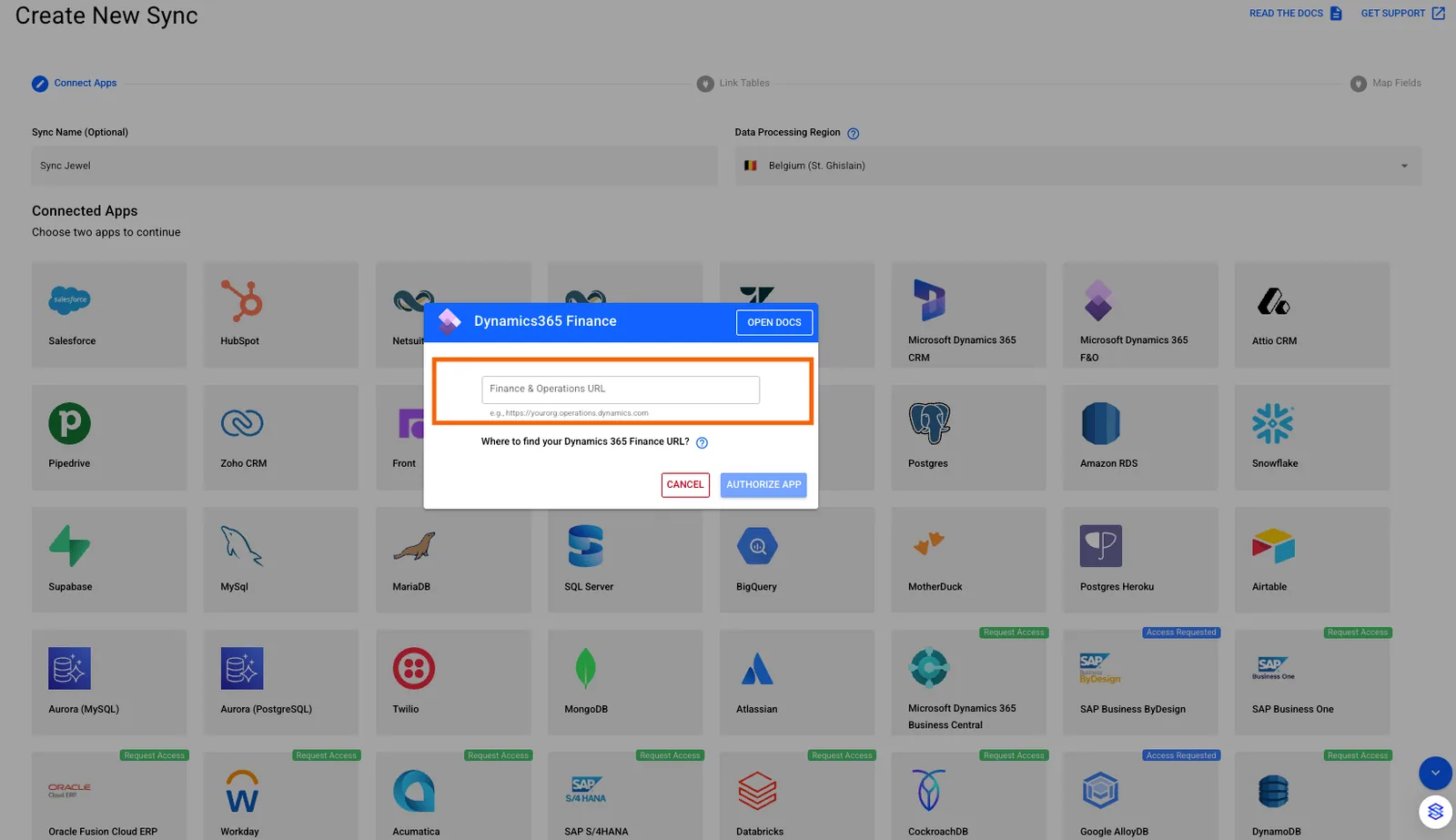Go to the Link Tables step
Image resolution: width=1456 pixels, height=840 pixels.
(733, 83)
